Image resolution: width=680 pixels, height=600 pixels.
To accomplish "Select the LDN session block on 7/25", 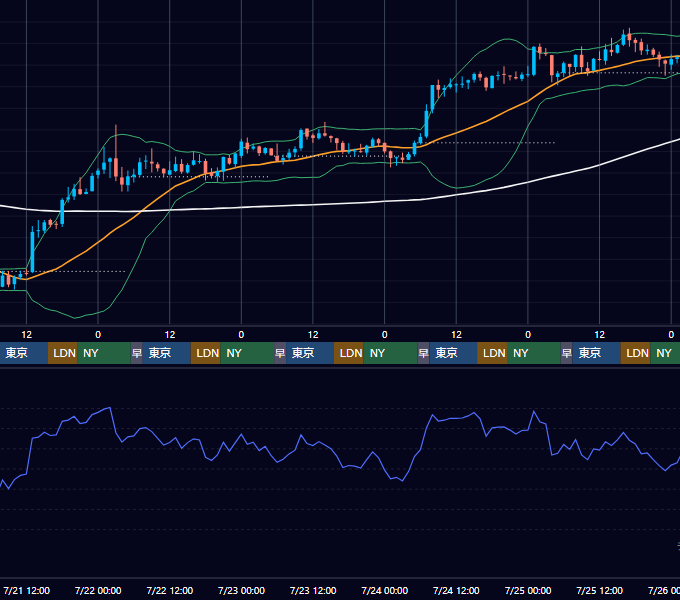I will [x=635, y=353].
